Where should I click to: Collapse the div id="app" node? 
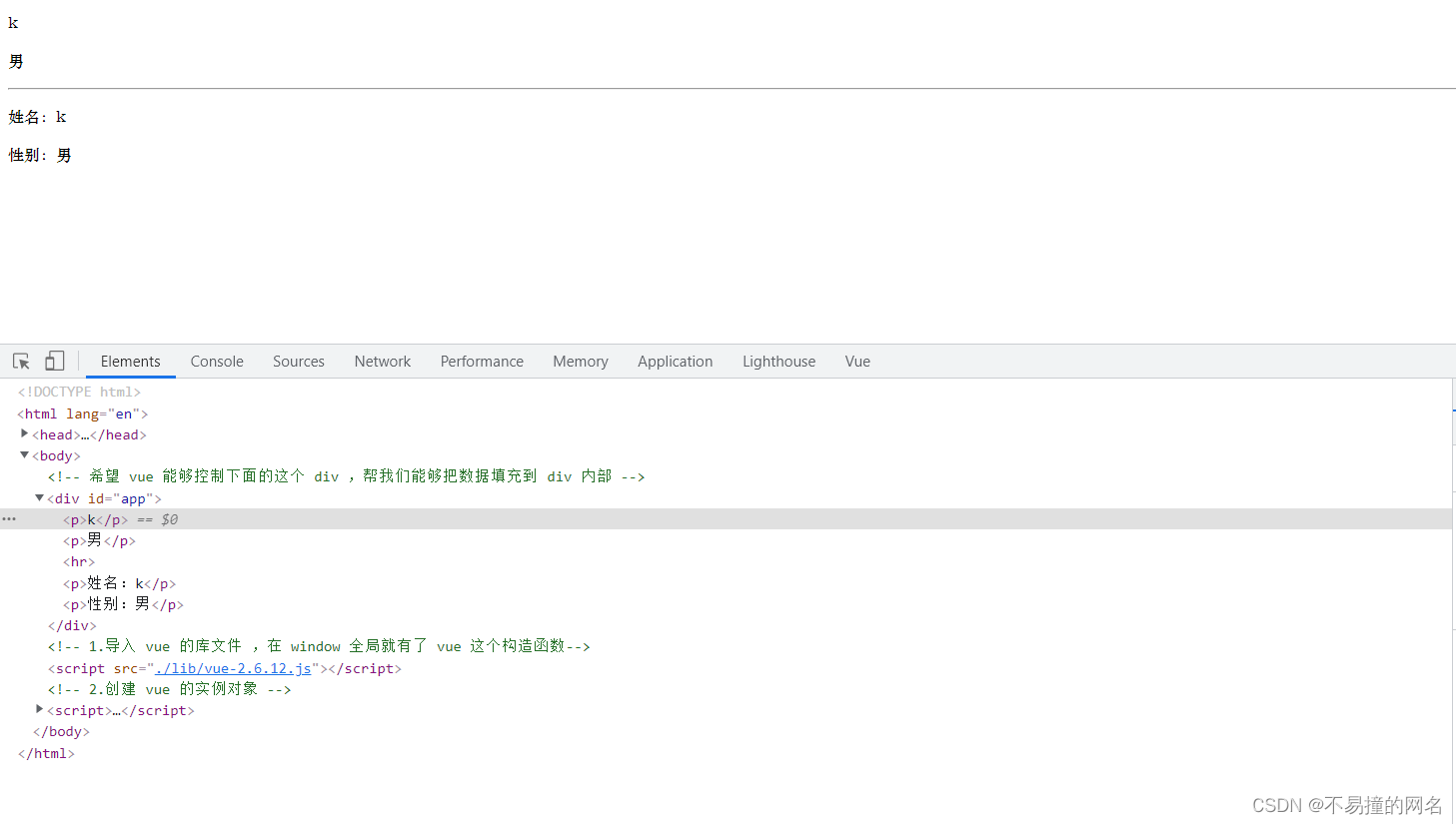click(40, 497)
